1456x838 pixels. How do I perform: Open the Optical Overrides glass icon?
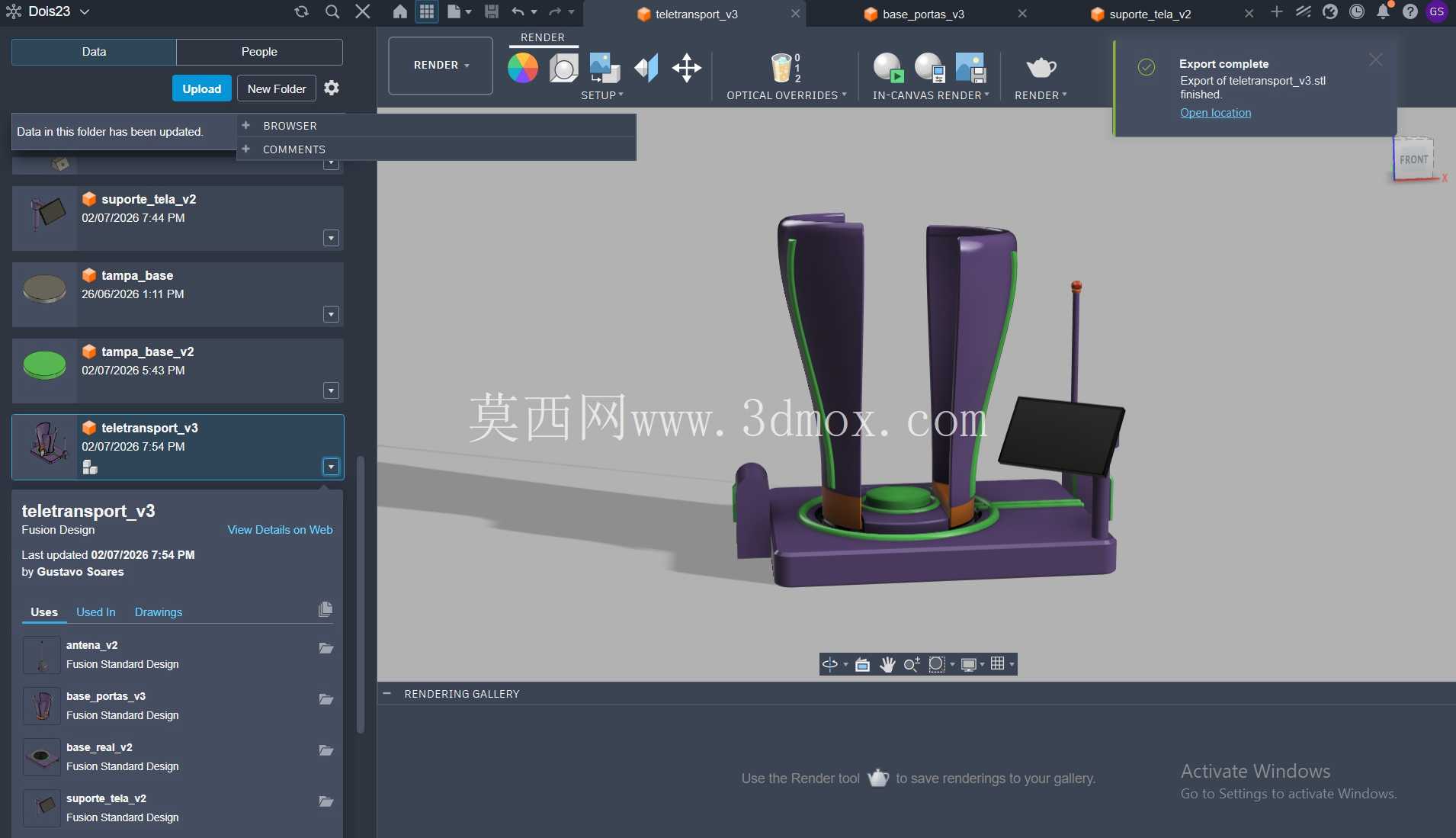pos(785,68)
